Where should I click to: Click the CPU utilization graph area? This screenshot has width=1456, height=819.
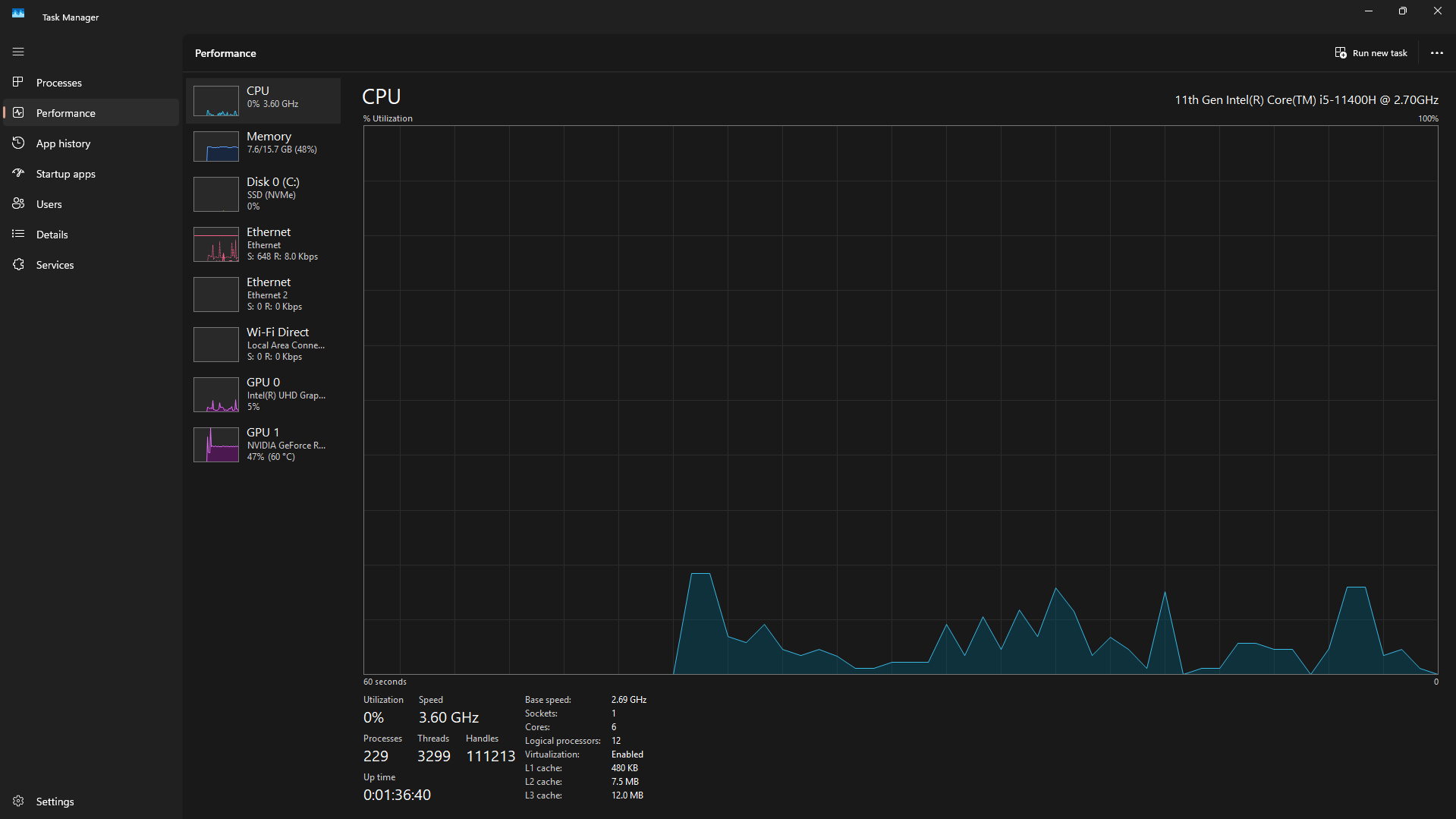tap(901, 400)
